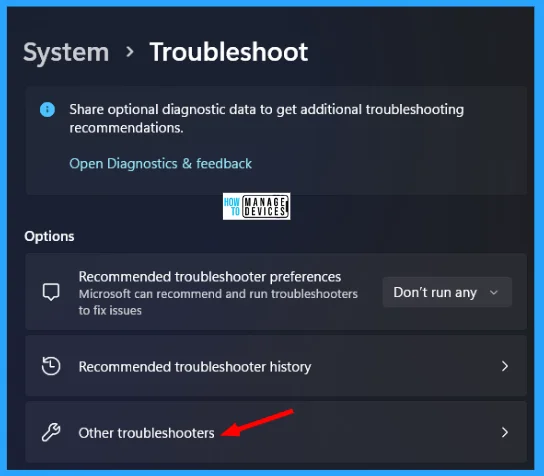Click breadcrumb chevron after System

click(x=130, y=52)
